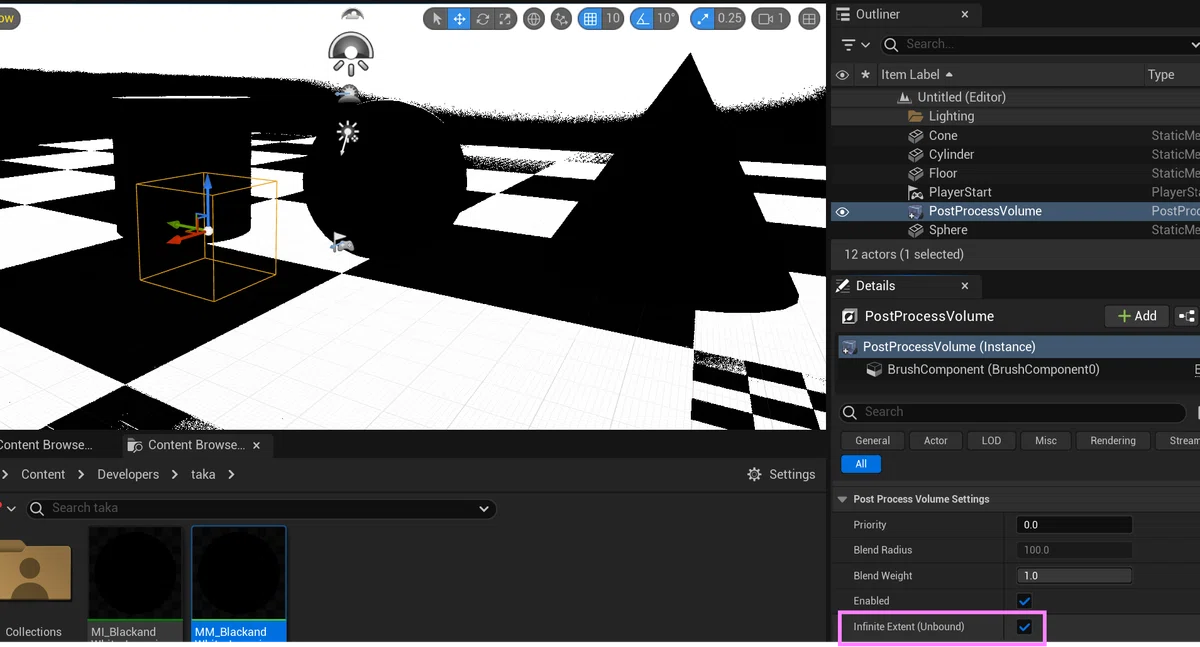Click the Blend Weight value slider field
Screen dimensions: 1200x647
click(1074, 576)
